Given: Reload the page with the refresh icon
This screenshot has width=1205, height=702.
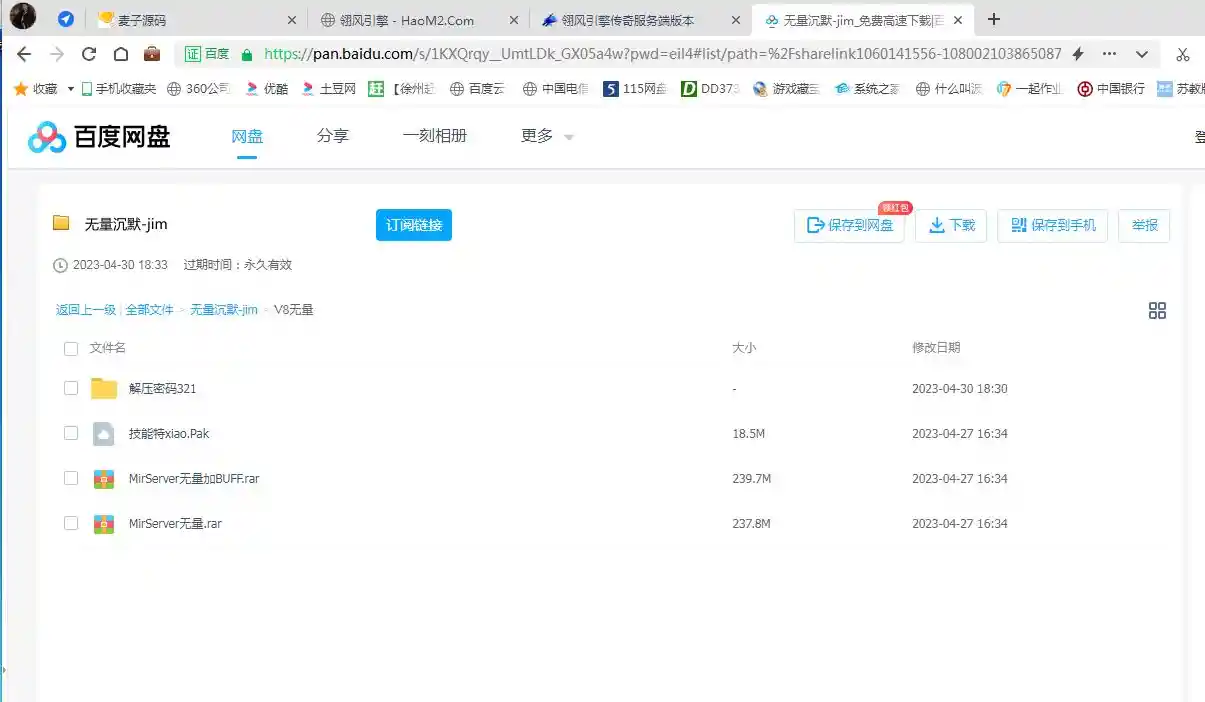Looking at the screenshot, I should point(89,55).
